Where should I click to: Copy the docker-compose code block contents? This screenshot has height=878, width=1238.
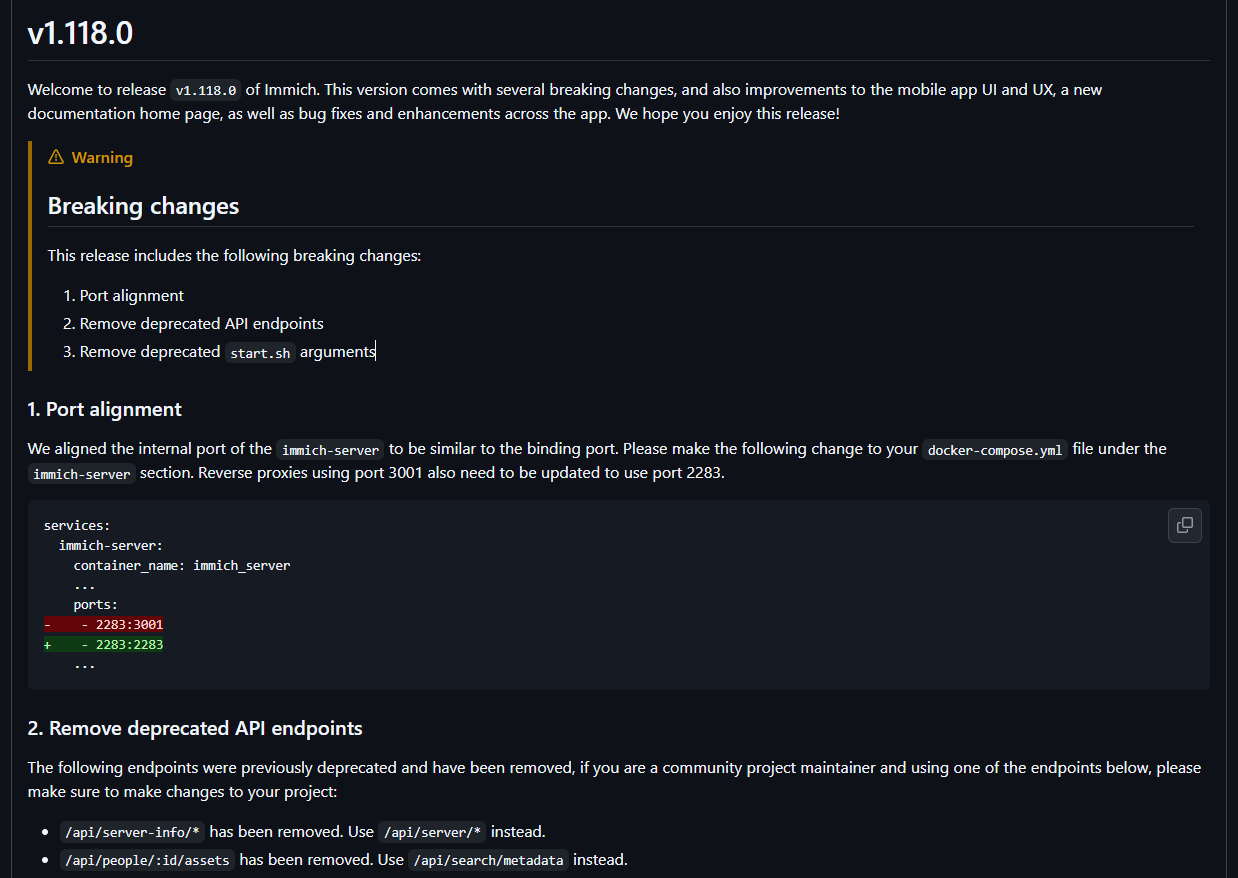click(1184, 525)
